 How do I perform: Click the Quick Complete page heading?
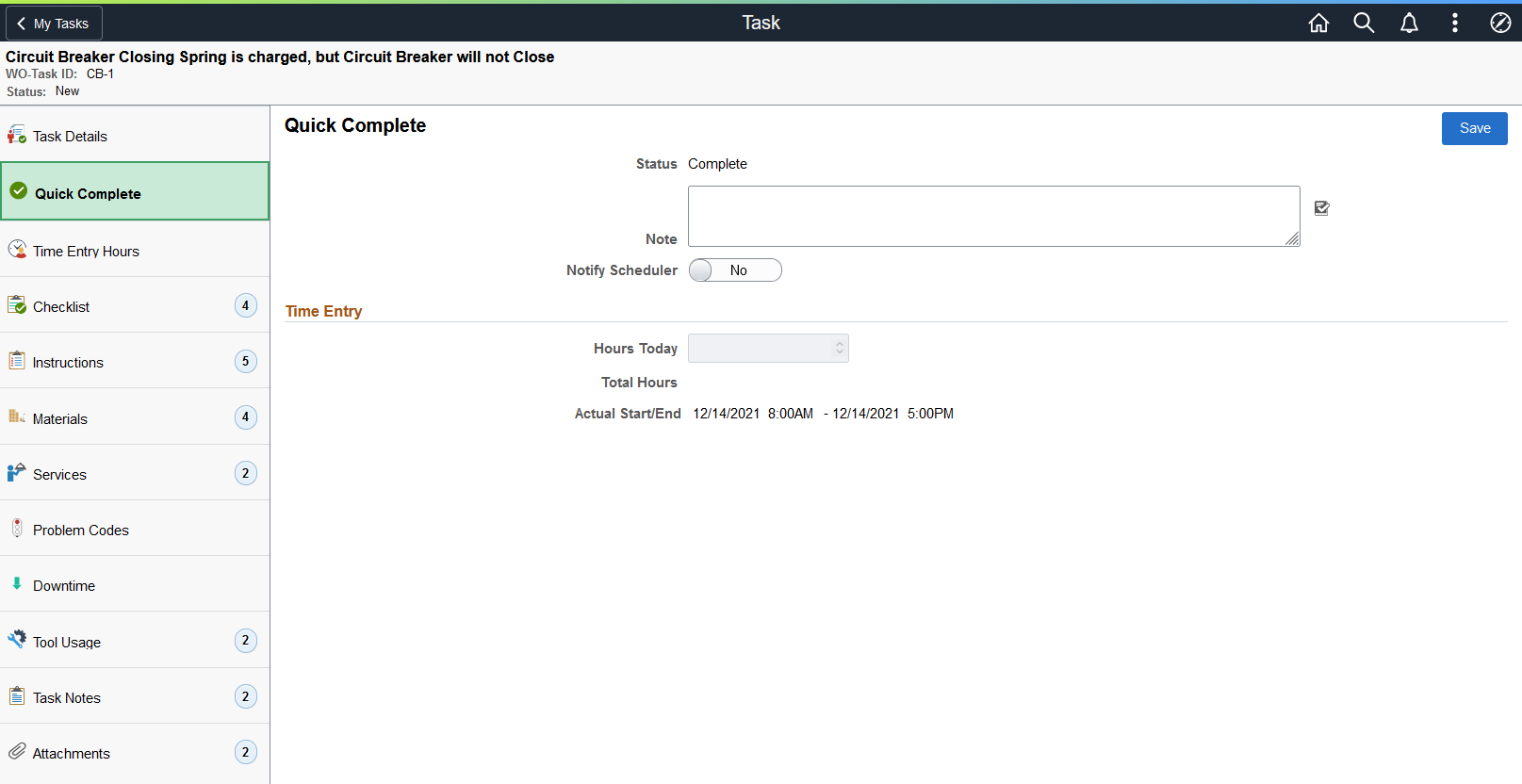pos(355,125)
